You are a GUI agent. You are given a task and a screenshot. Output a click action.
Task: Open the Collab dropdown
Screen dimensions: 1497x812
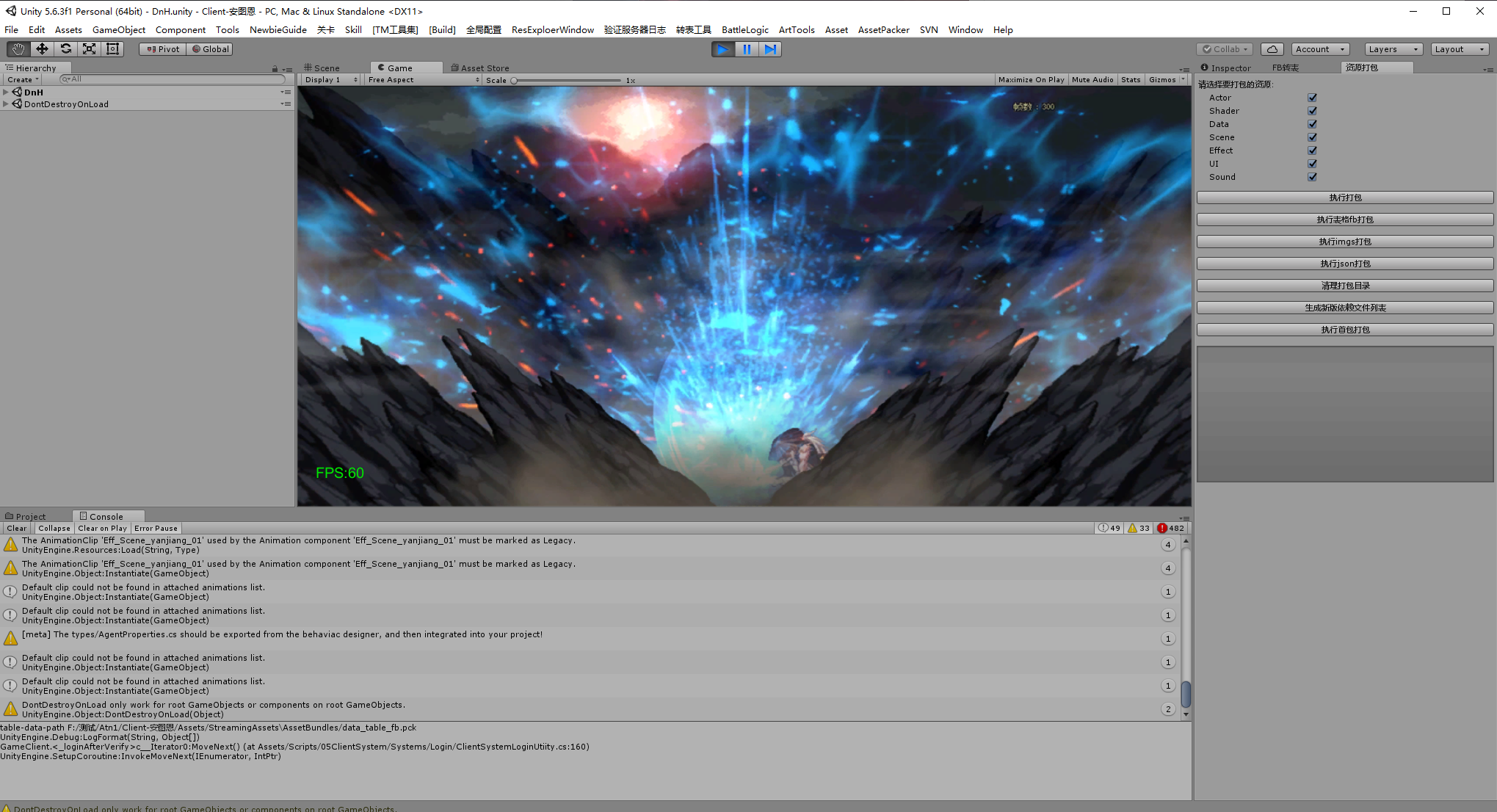pos(1225,49)
